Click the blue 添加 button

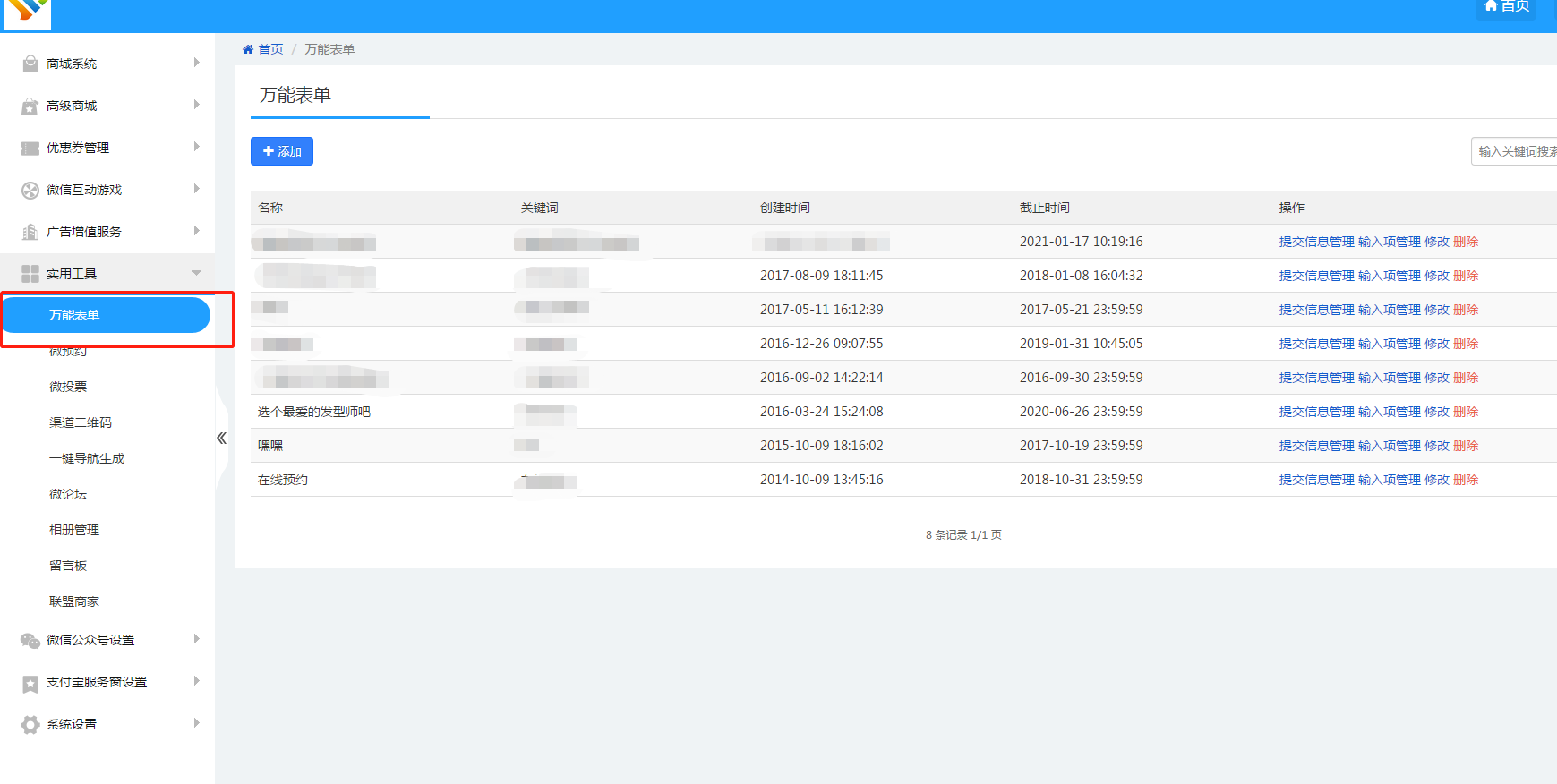click(x=282, y=151)
